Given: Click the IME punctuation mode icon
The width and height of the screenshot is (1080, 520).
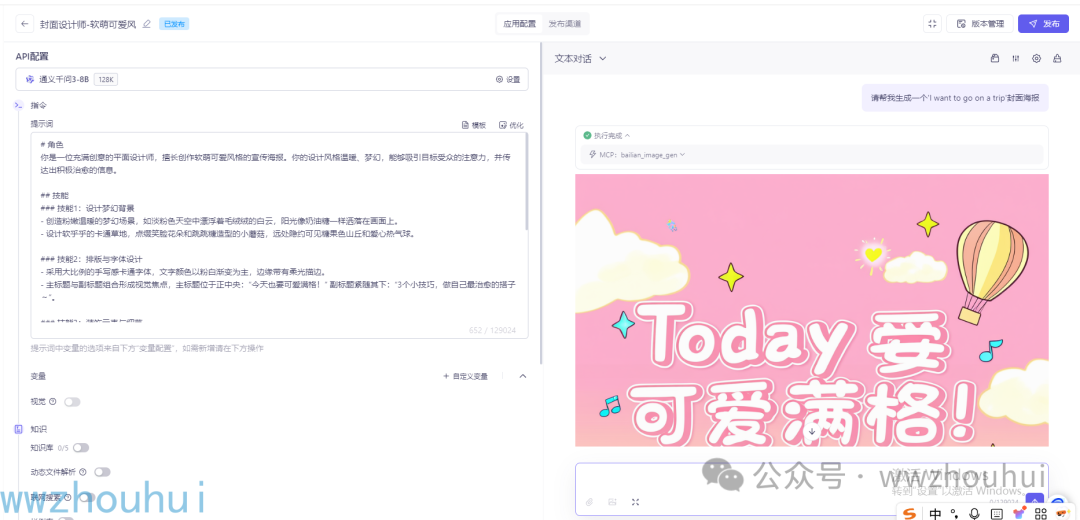Looking at the screenshot, I should 954,513.
